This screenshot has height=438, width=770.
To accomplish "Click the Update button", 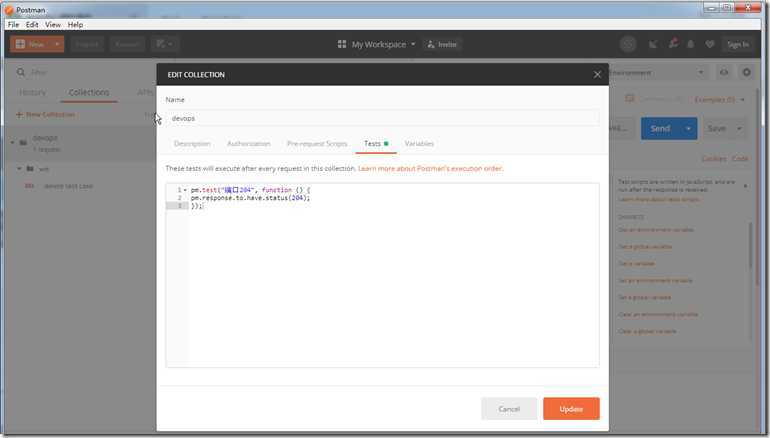I will click(x=571, y=409).
